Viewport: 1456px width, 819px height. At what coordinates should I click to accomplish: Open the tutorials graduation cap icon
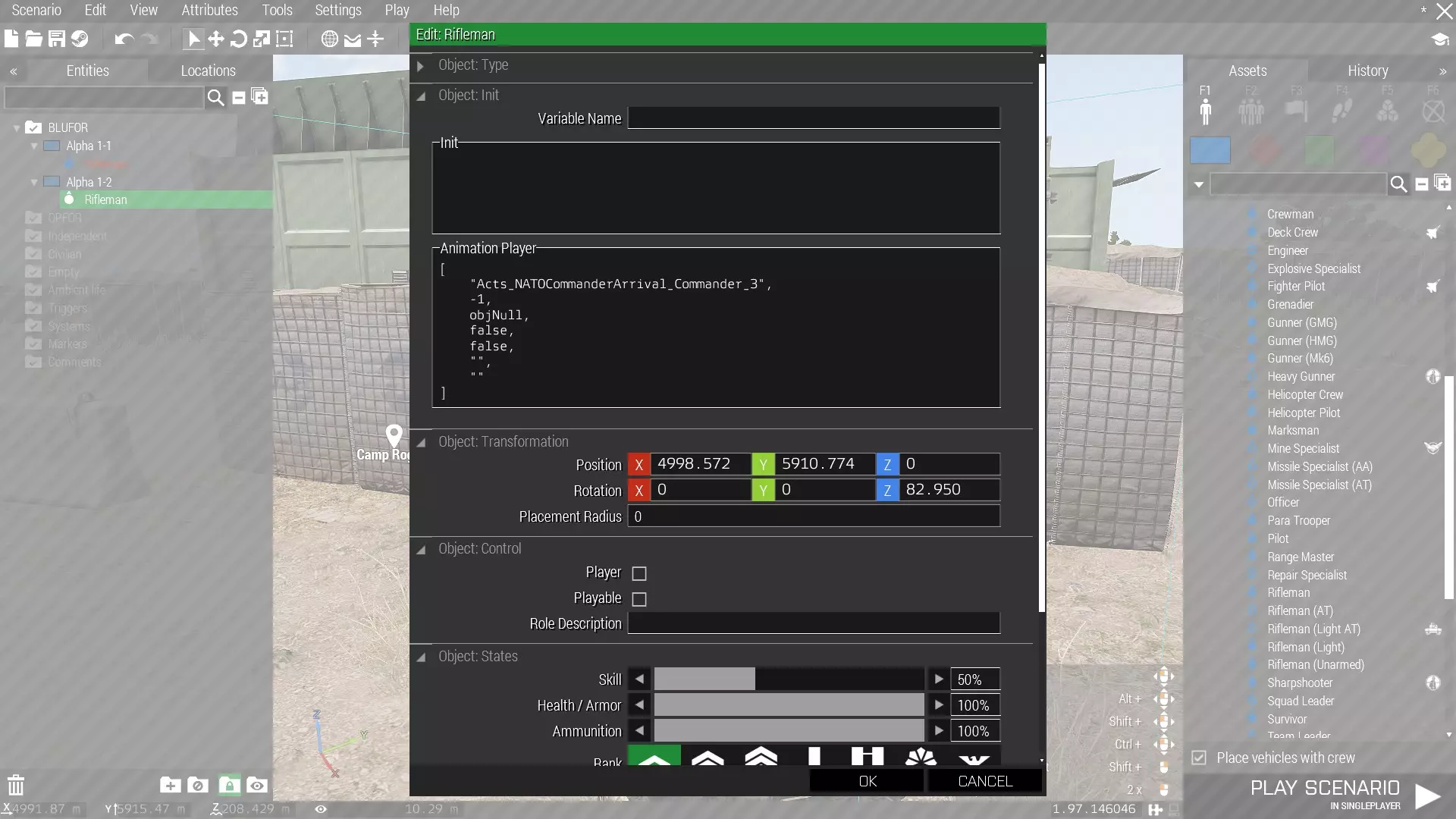point(1439,39)
